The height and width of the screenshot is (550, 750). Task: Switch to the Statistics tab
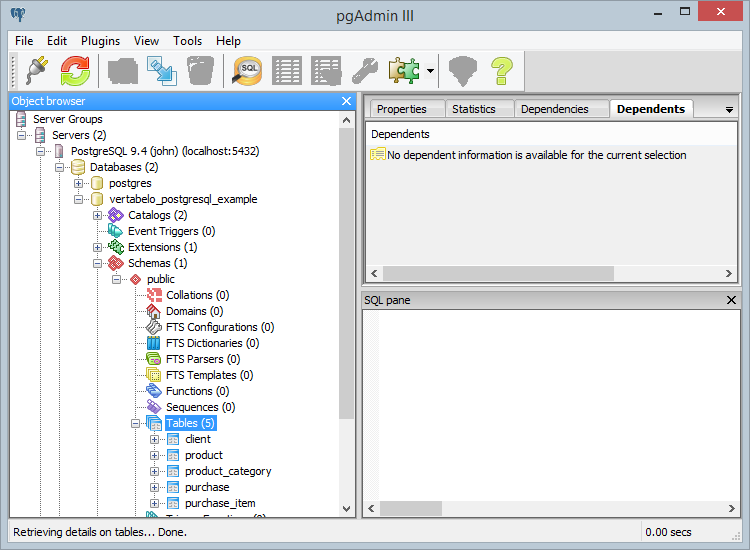473,109
